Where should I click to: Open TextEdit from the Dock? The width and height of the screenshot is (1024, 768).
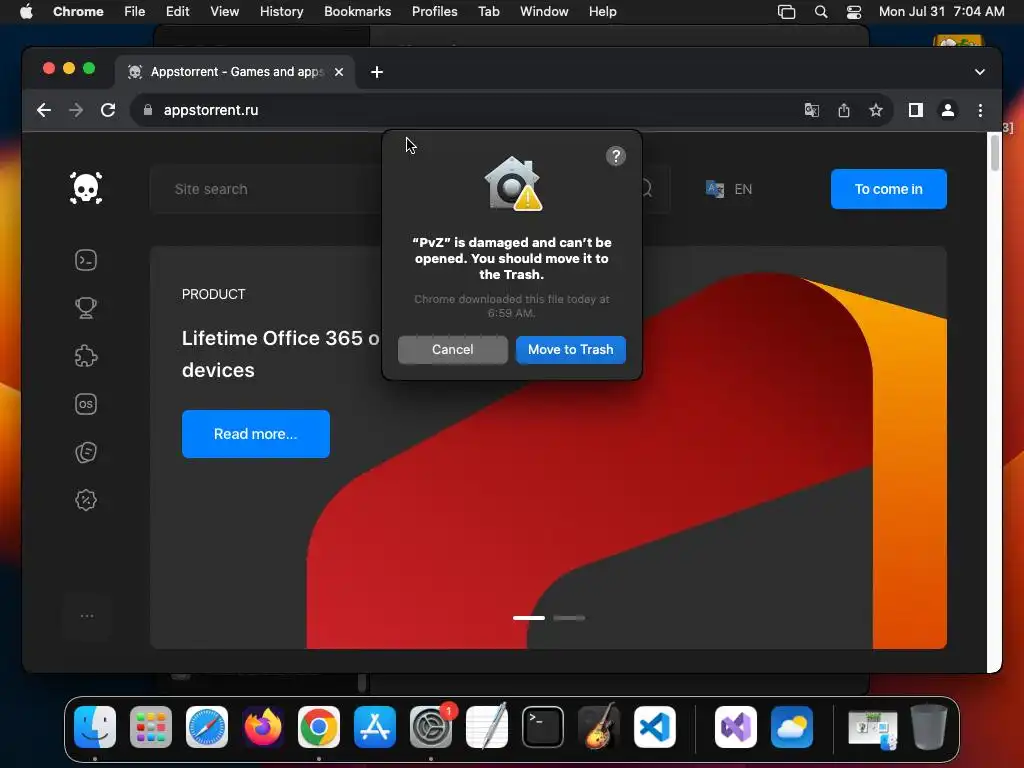(487, 726)
